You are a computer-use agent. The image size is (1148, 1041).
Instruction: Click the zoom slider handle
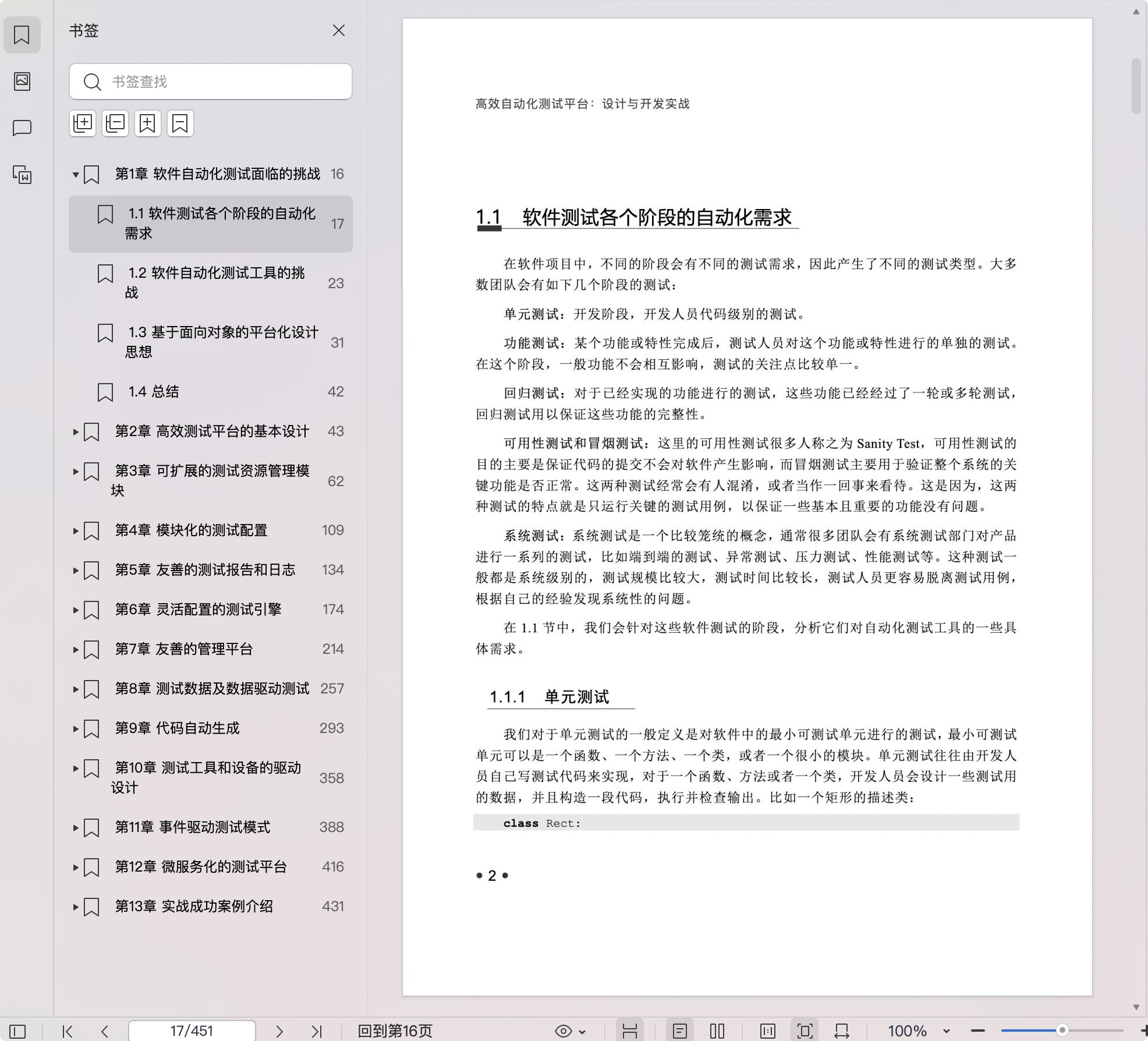[1062, 1030]
